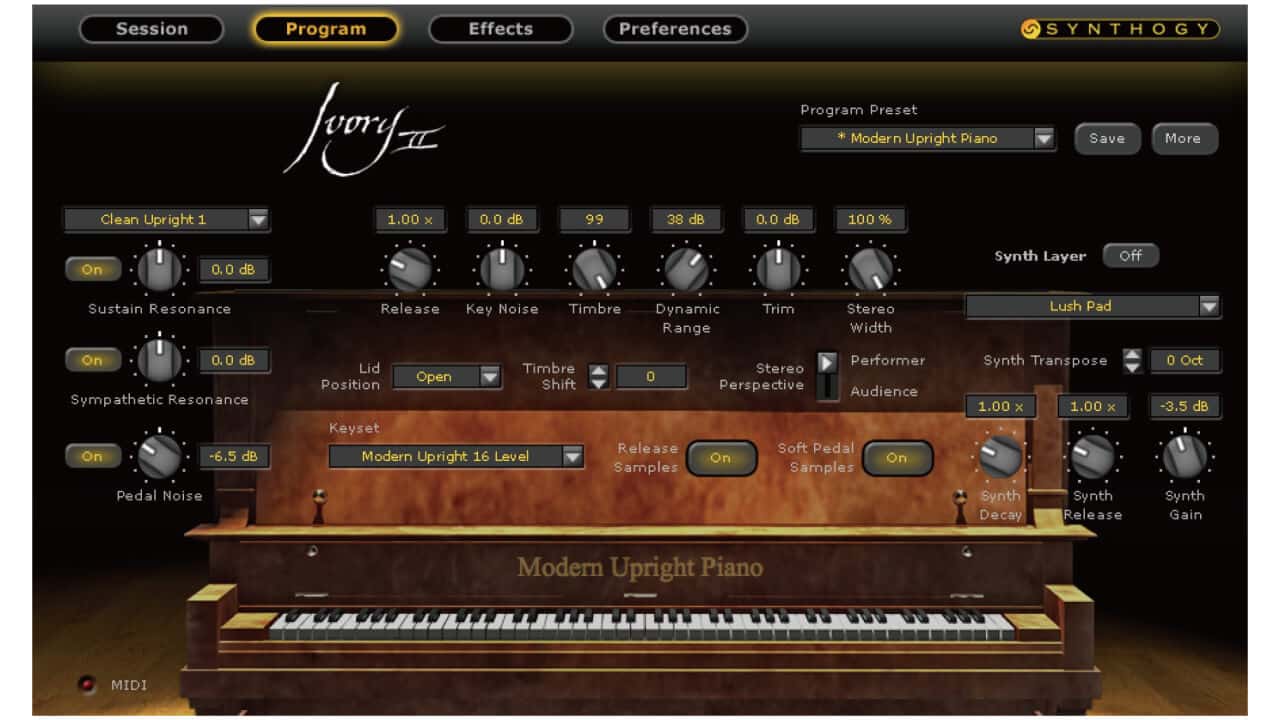Click the Release knob

point(410,269)
